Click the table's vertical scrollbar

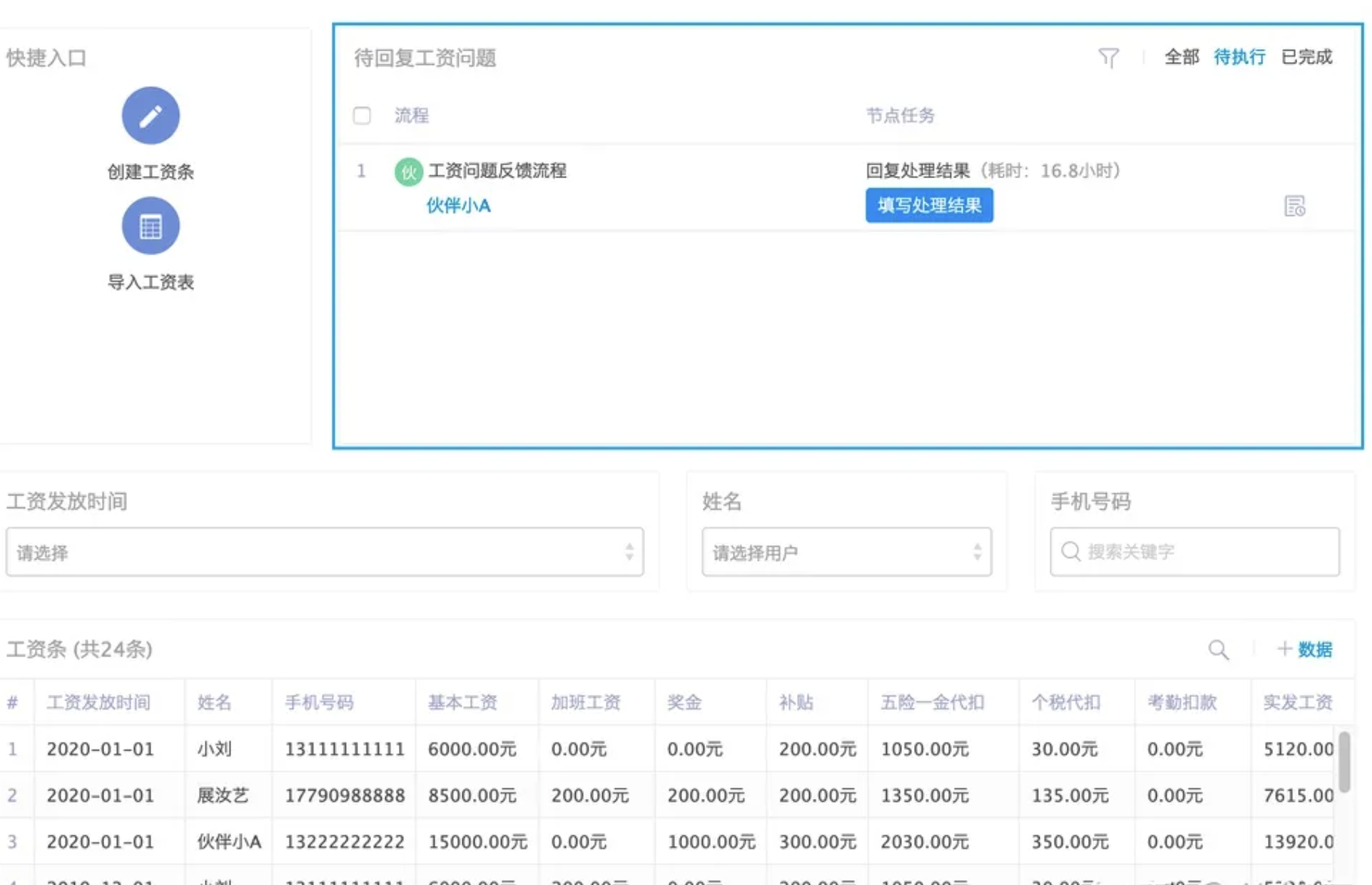pyautogui.click(x=1344, y=761)
